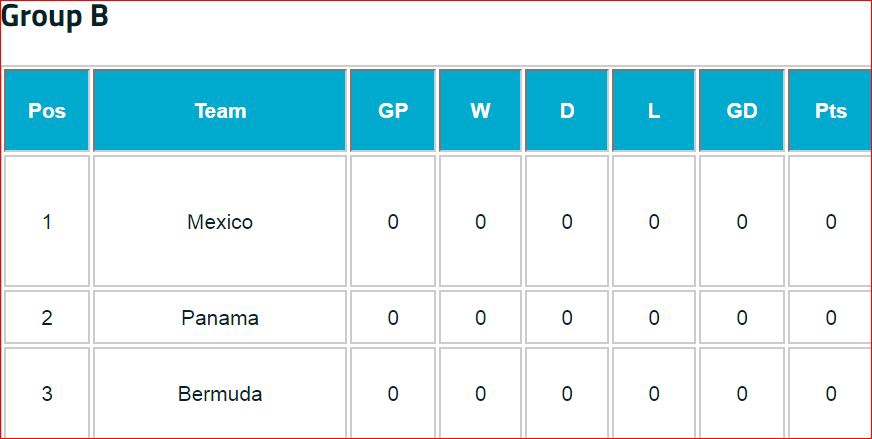872x439 pixels.
Task: Click the Pos column header
Action: point(47,111)
